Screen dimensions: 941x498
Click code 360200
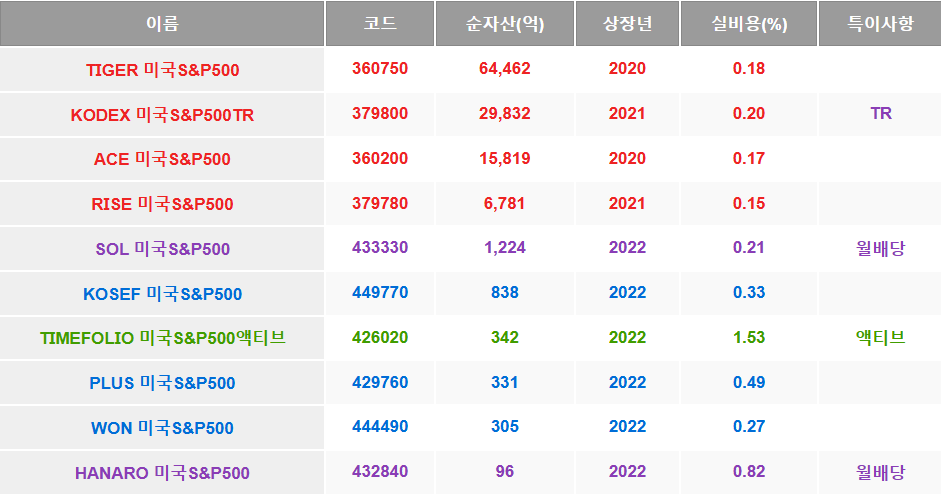click(x=380, y=158)
